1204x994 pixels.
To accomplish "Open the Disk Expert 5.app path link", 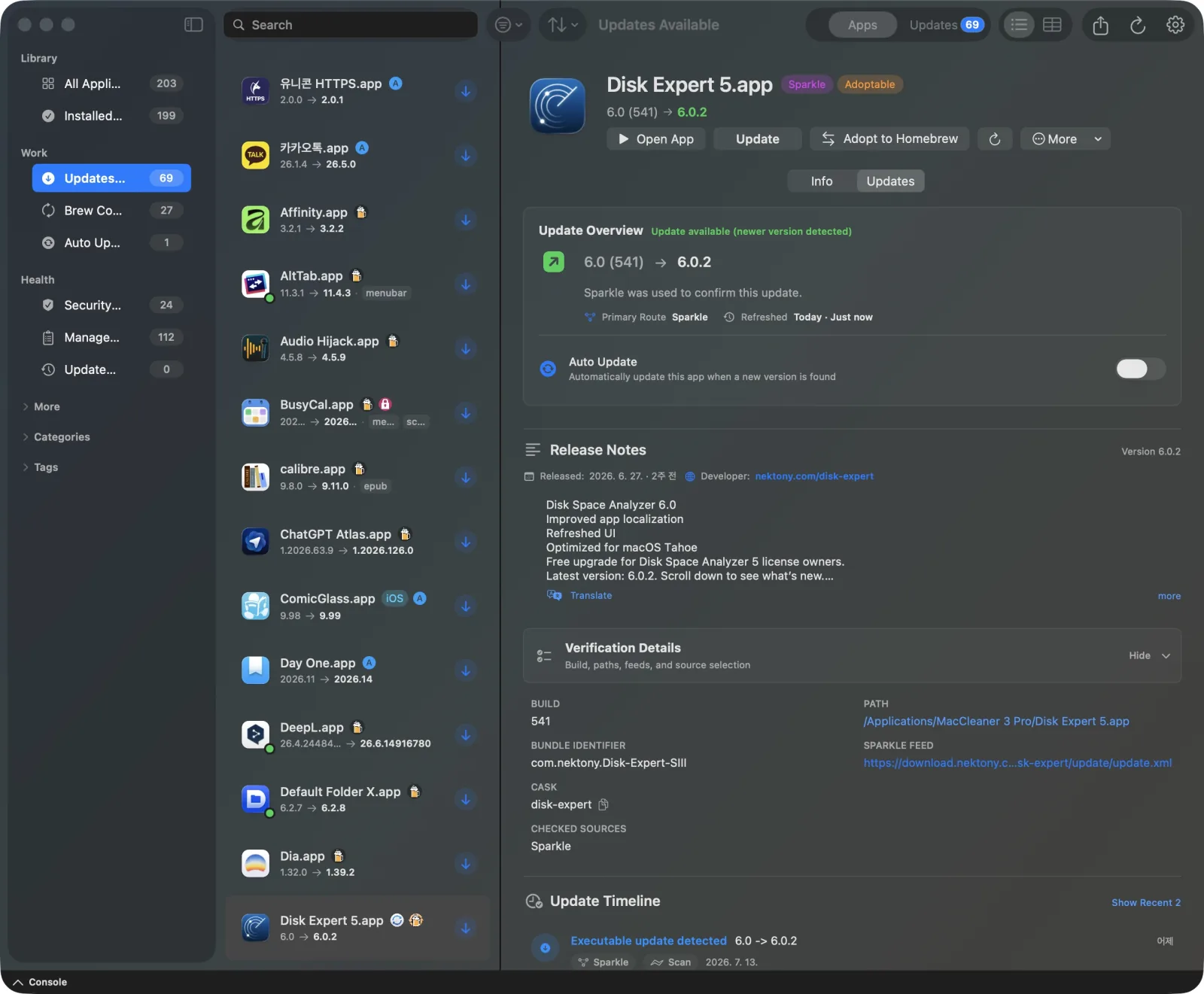I will pyautogui.click(x=996, y=721).
